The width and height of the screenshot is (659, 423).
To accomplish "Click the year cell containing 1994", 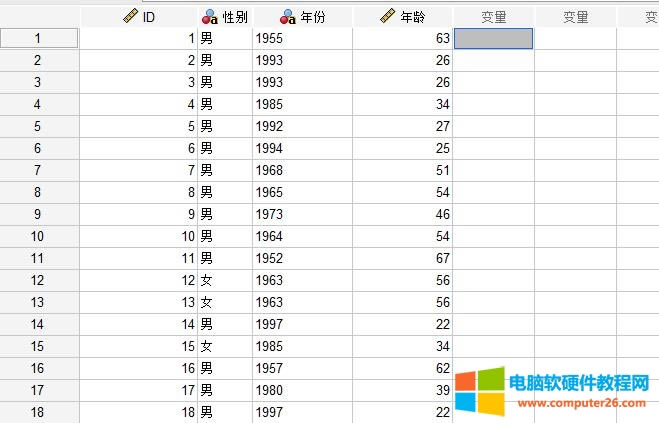I will (x=303, y=148).
